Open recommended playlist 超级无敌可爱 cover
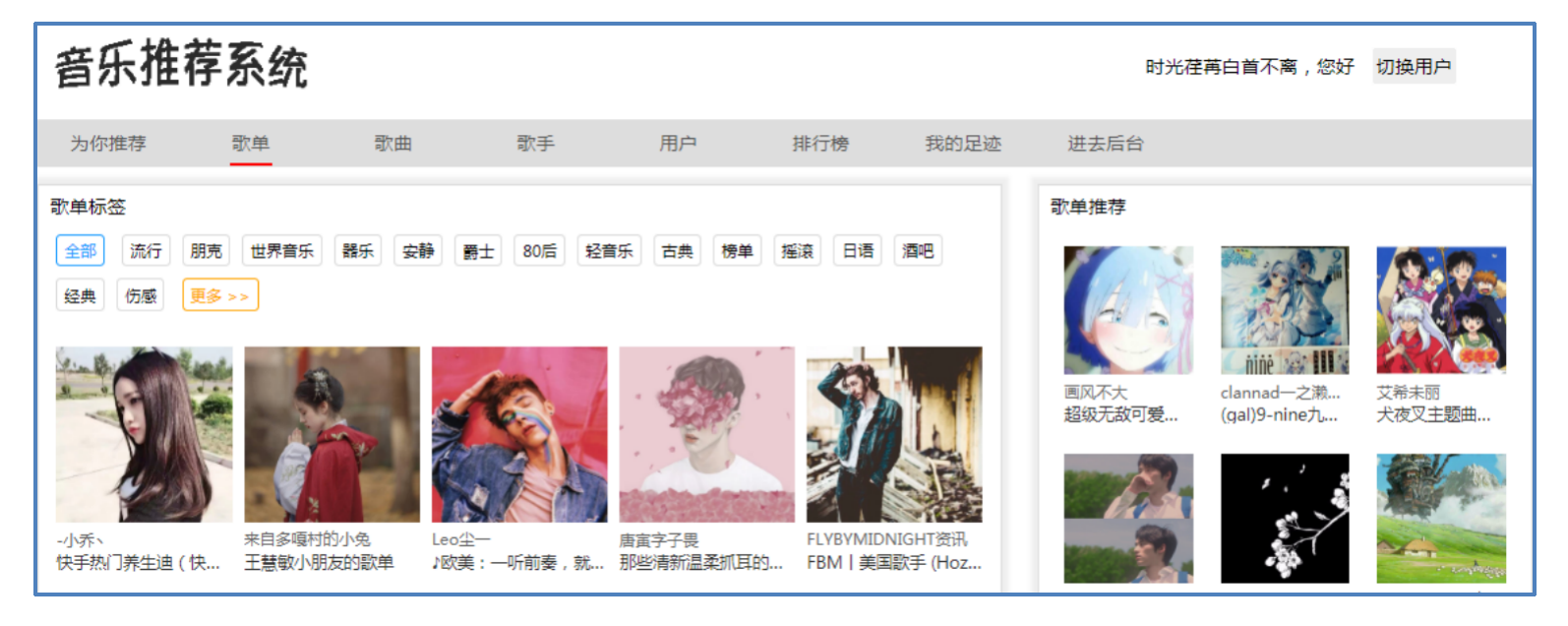The width and height of the screenshot is (1568, 626). click(1128, 310)
